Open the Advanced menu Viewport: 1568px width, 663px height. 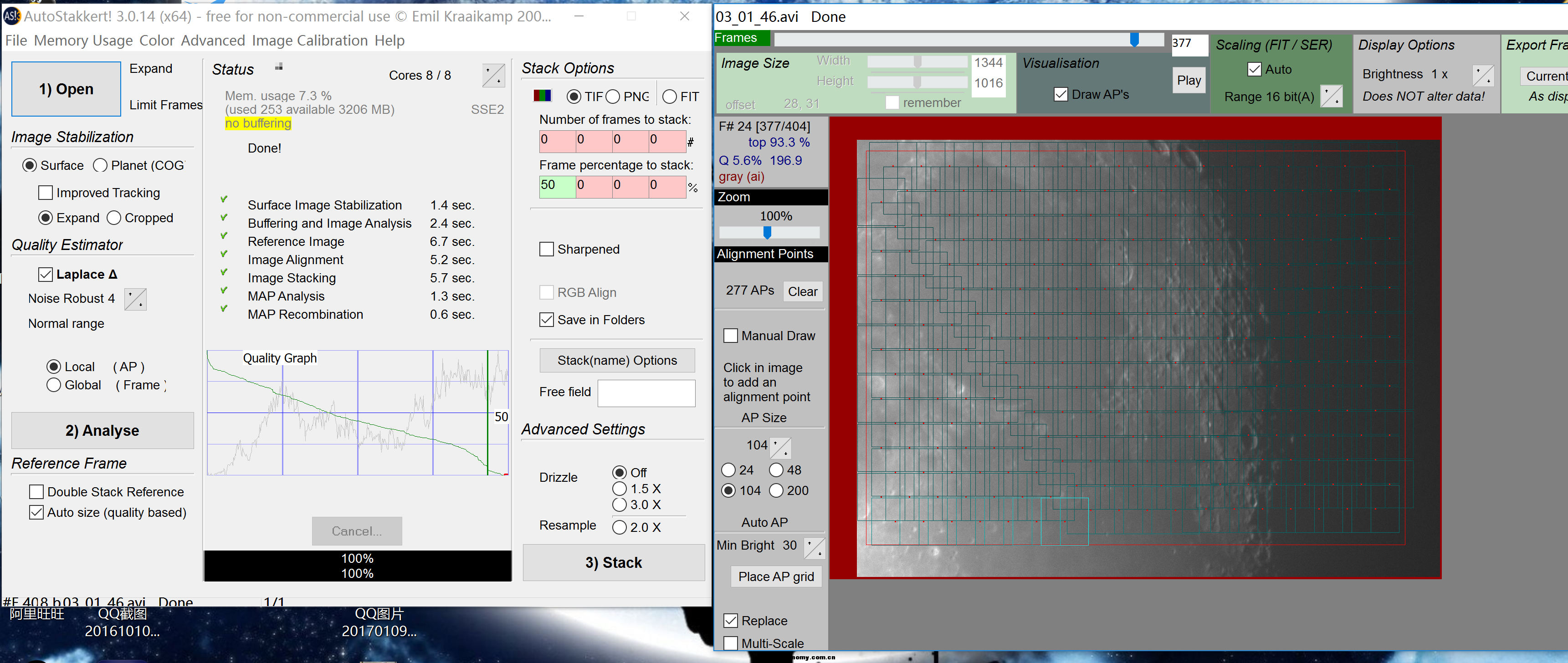pos(213,41)
